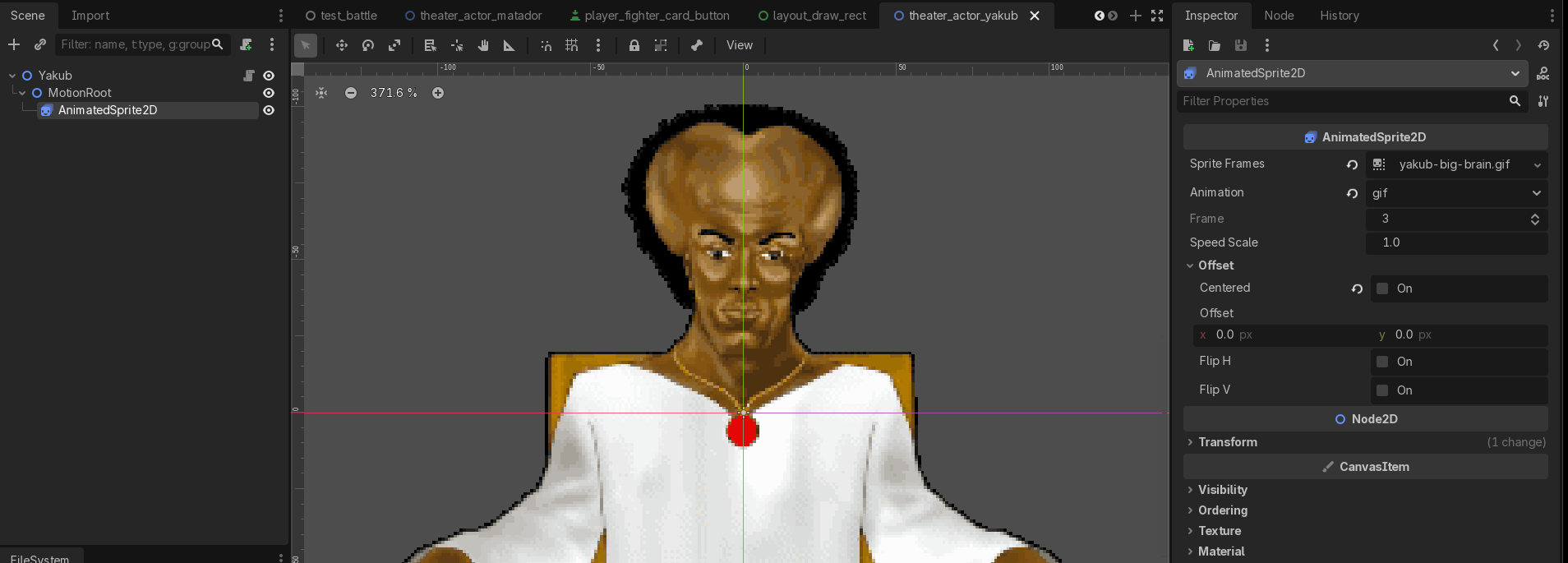
Task: Activate the Move Mode tool
Action: [x=342, y=45]
